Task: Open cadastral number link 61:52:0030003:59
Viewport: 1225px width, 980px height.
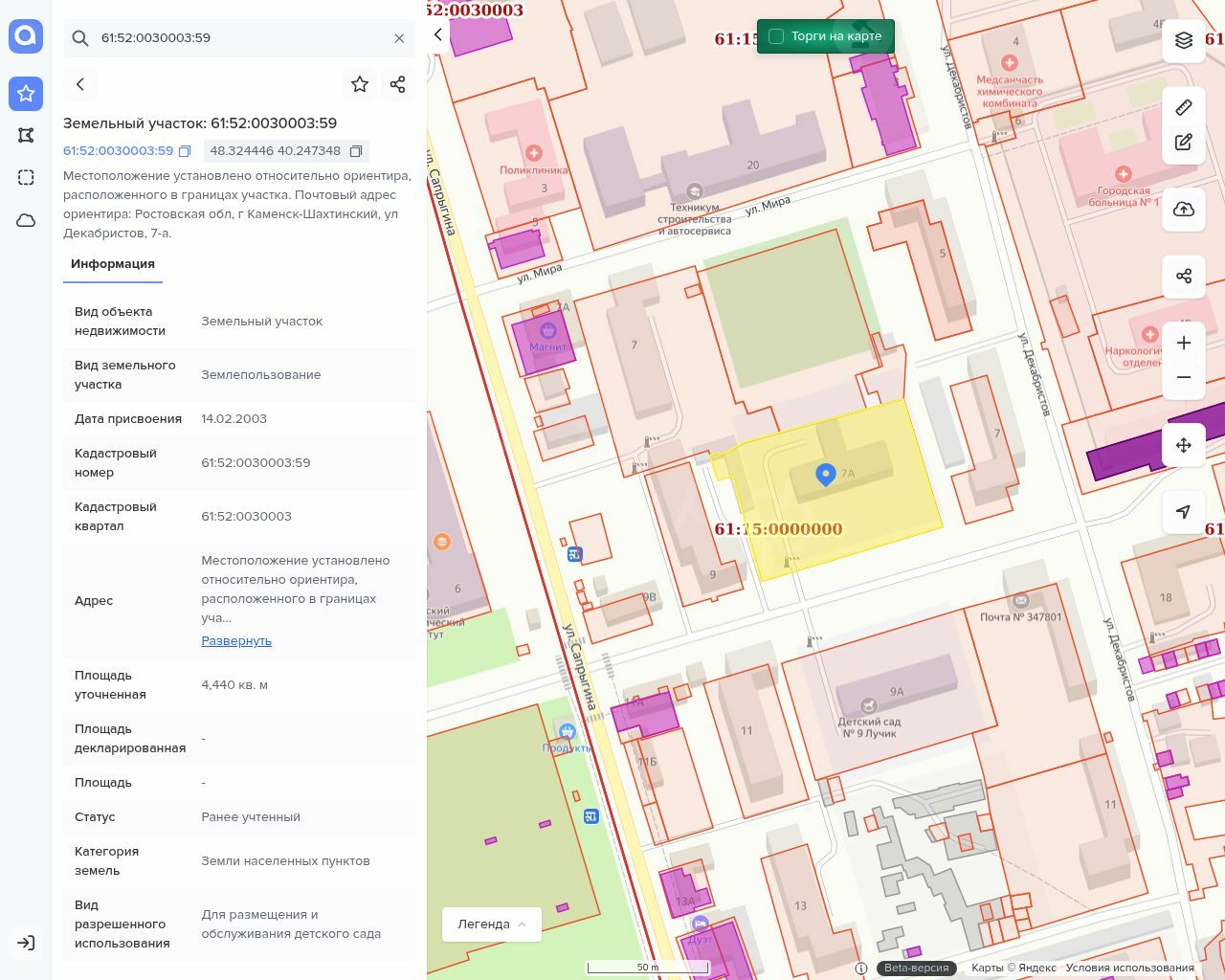Action: pyautogui.click(x=118, y=151)
